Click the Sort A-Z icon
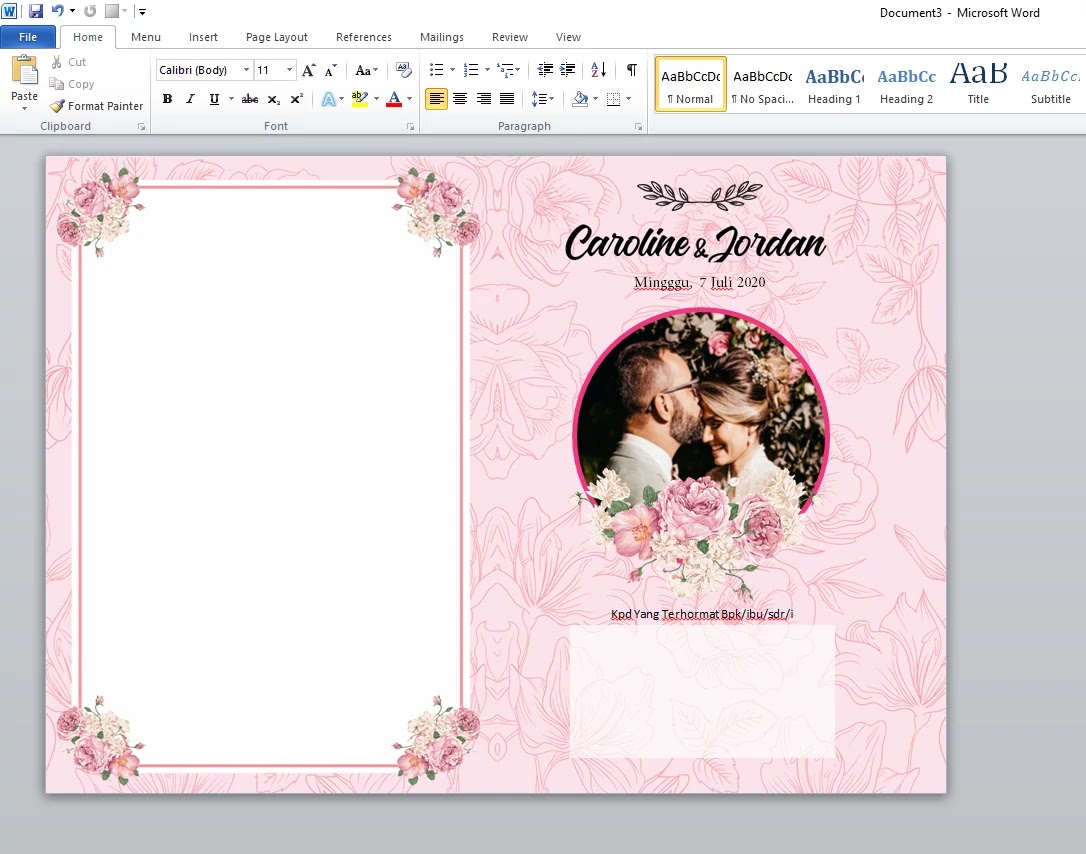1086x854 pixels. point(598,70)
